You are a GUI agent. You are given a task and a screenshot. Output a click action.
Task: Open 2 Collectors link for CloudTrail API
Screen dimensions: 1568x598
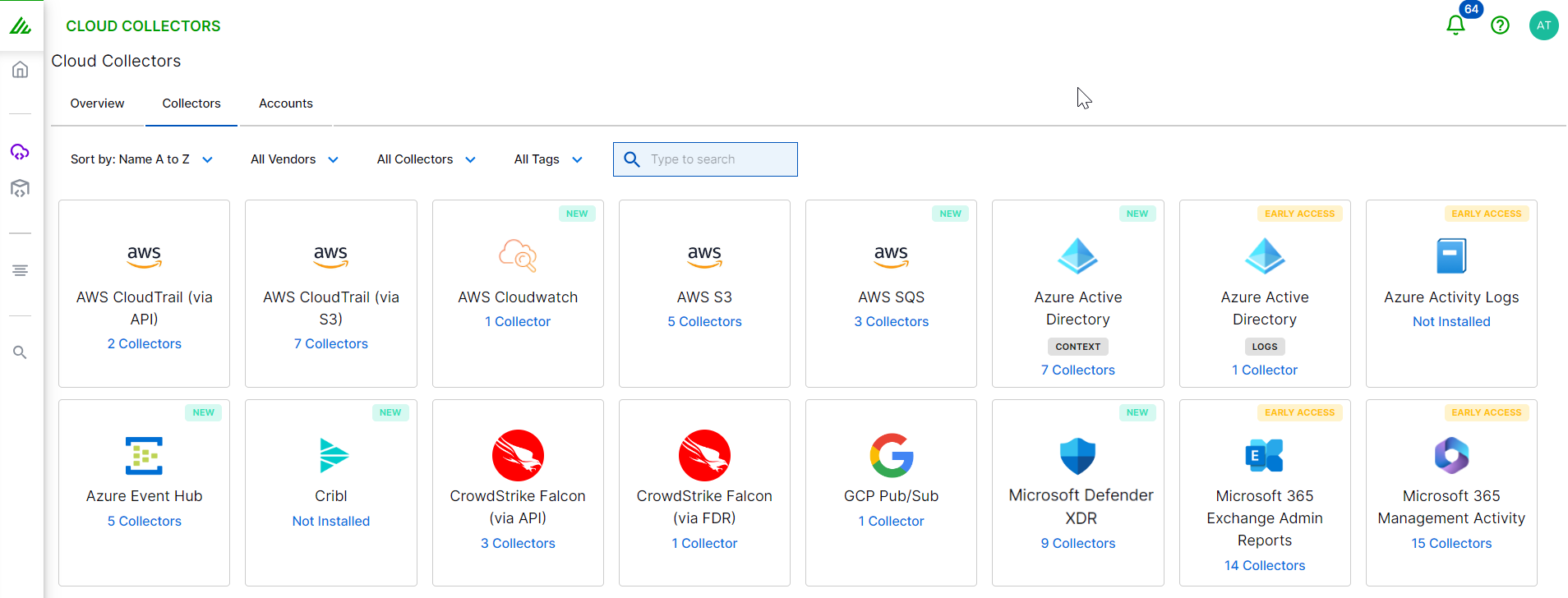pos(145,343)
